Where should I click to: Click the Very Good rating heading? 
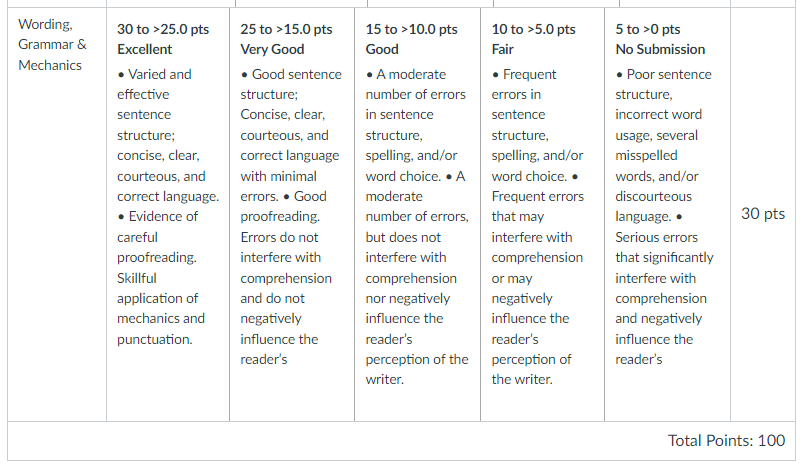(272, 49)
